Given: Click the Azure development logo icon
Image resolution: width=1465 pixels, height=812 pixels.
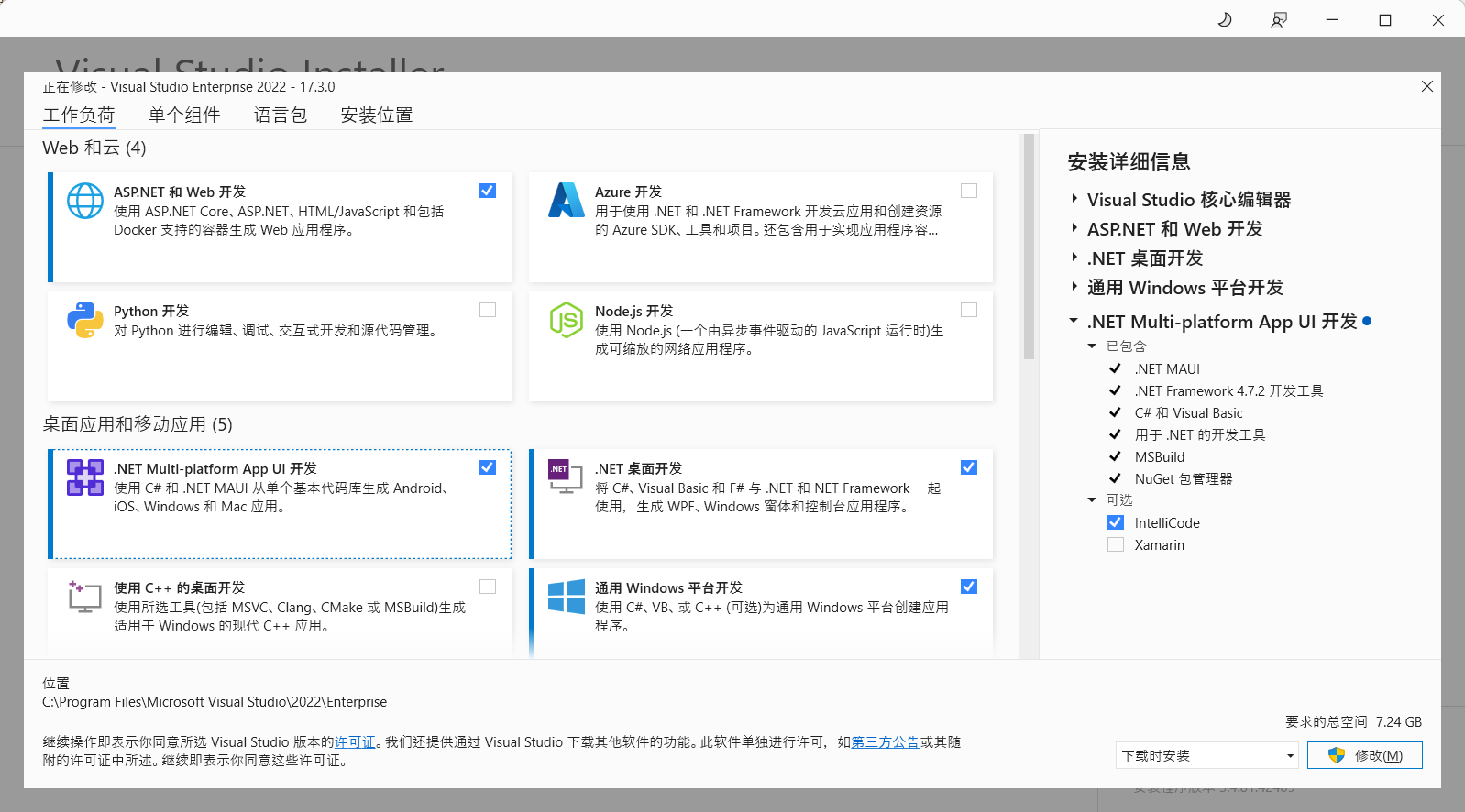Looking at the screenshot, I should 567,201.
